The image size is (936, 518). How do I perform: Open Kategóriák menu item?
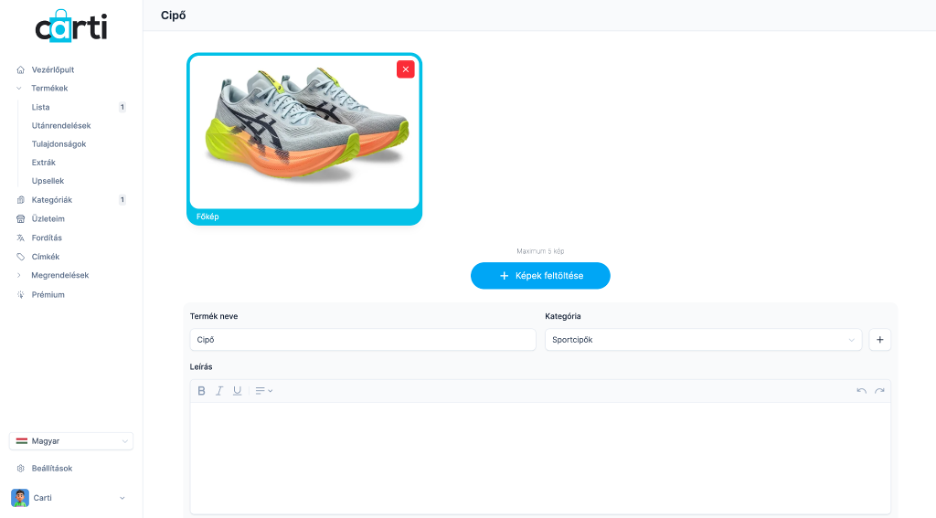pyautogui.click(x=52, y=200)
